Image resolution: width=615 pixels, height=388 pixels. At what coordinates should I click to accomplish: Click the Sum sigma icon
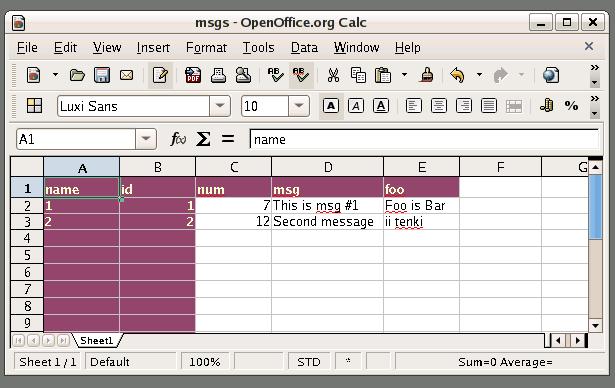pyautogui.click(x=203, y=139)
